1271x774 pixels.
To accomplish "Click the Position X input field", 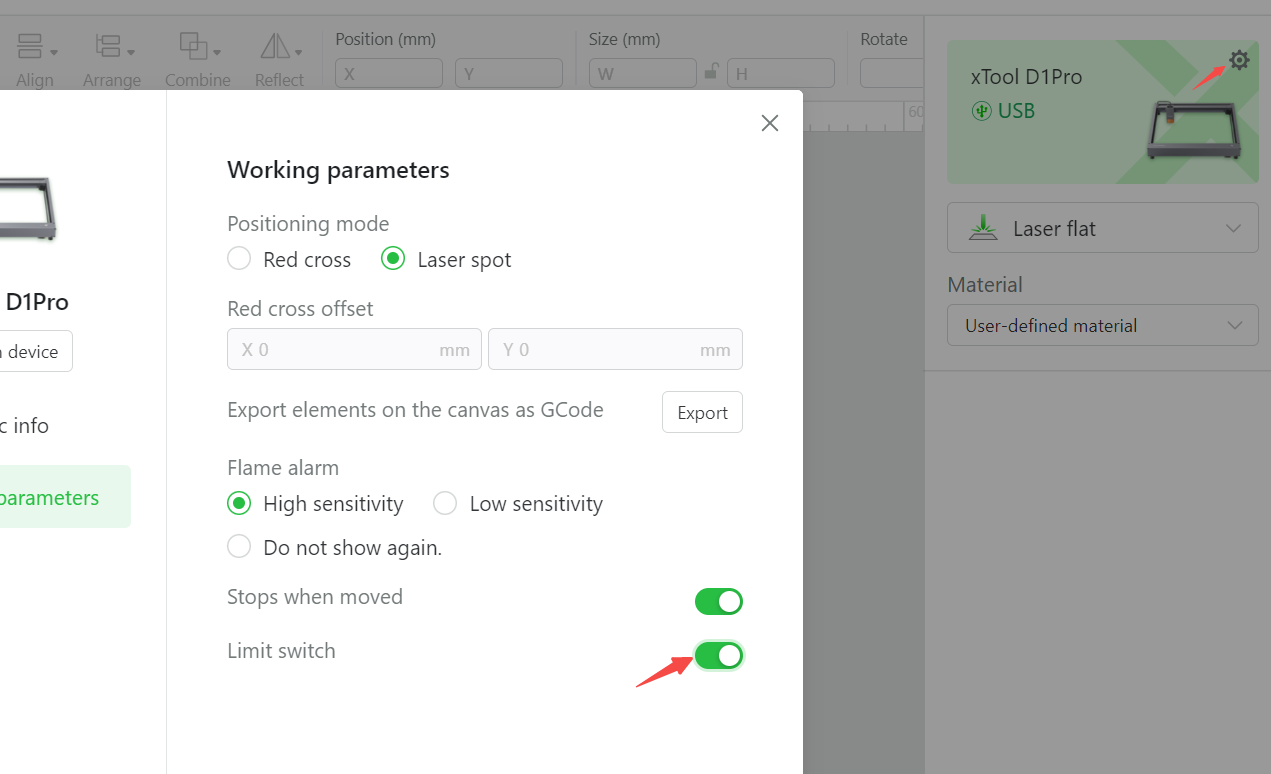I will (x=389, y=73).
